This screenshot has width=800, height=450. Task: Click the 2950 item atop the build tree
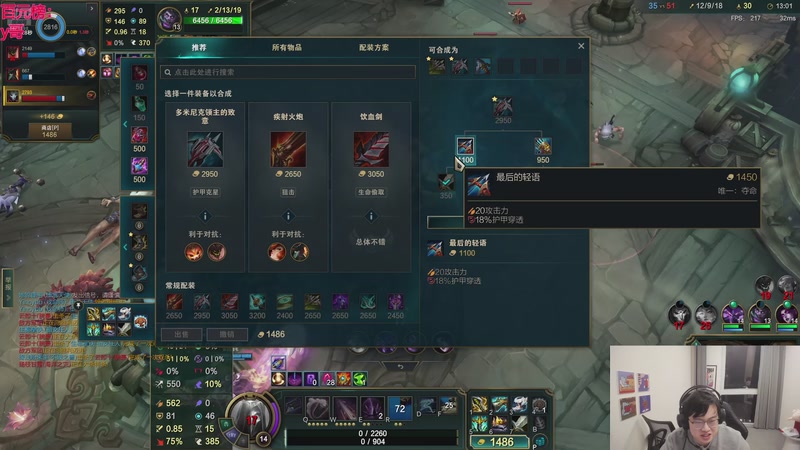[503, 106]
